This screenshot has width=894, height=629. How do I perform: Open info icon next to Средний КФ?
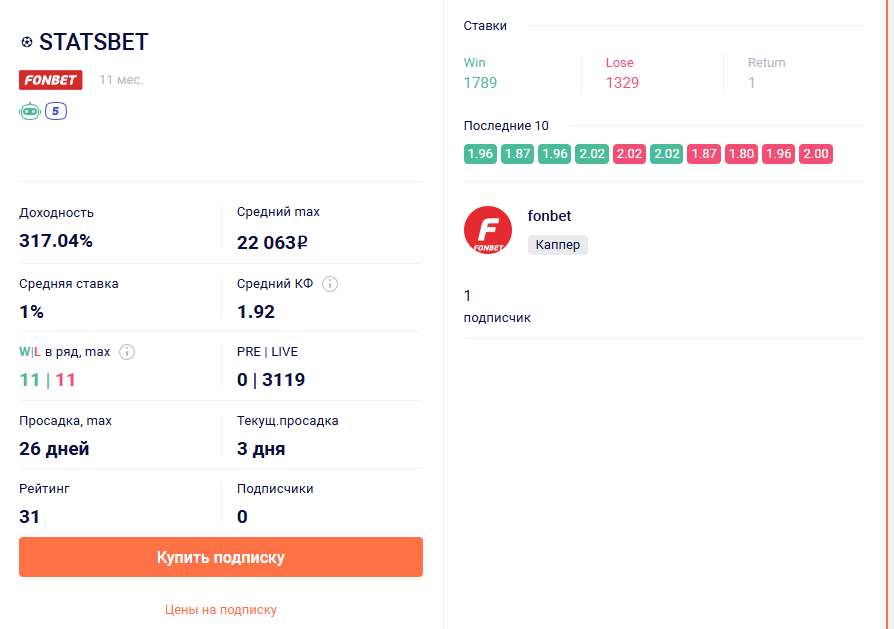tap(330, 284)
